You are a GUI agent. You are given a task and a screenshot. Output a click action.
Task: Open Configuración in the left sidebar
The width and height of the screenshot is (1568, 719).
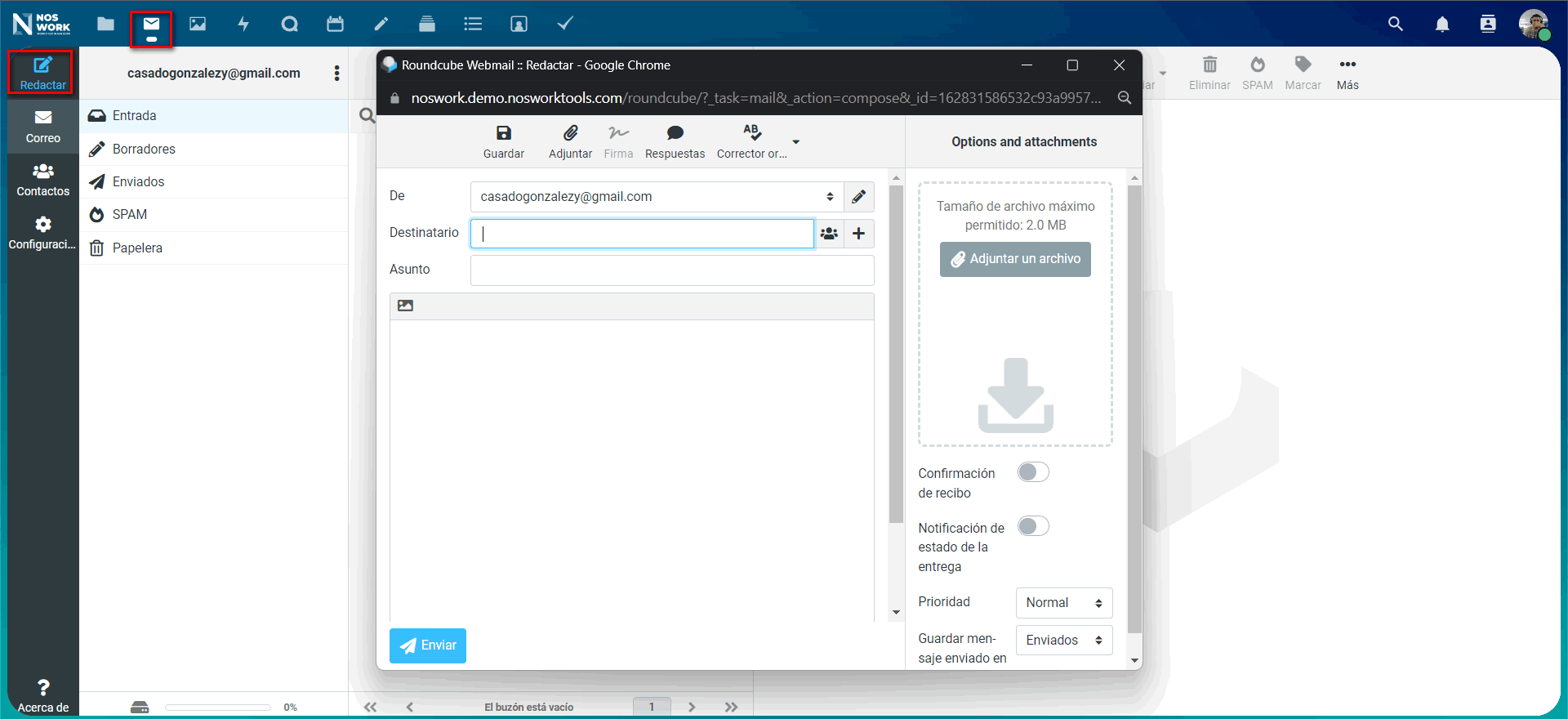pos(42,233)
